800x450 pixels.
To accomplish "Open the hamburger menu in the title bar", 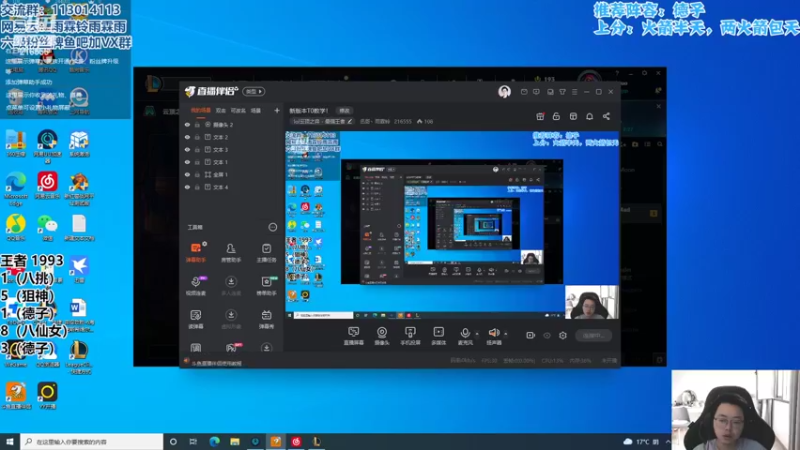I will (x=574, y=92).
